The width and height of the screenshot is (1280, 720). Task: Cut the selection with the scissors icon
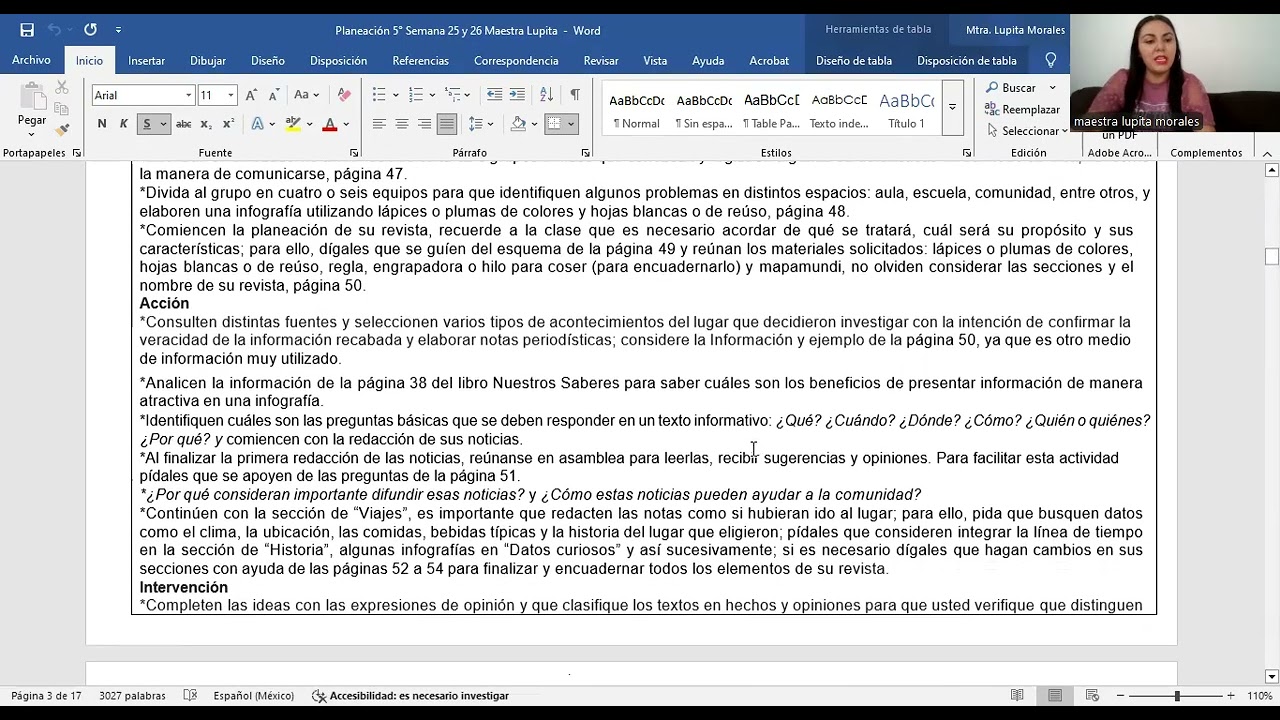61,89
